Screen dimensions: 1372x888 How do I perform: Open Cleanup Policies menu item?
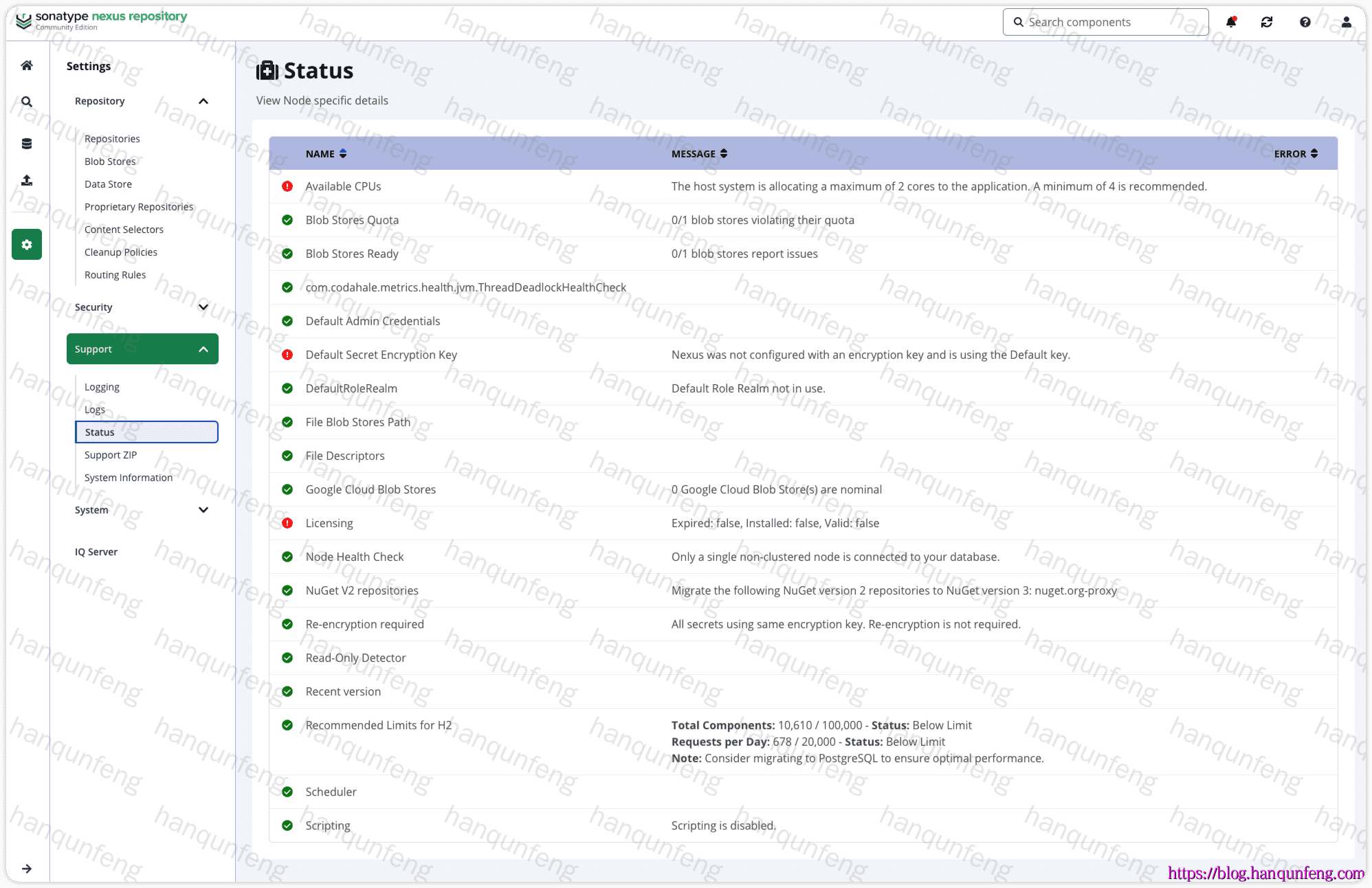[121, 252]
